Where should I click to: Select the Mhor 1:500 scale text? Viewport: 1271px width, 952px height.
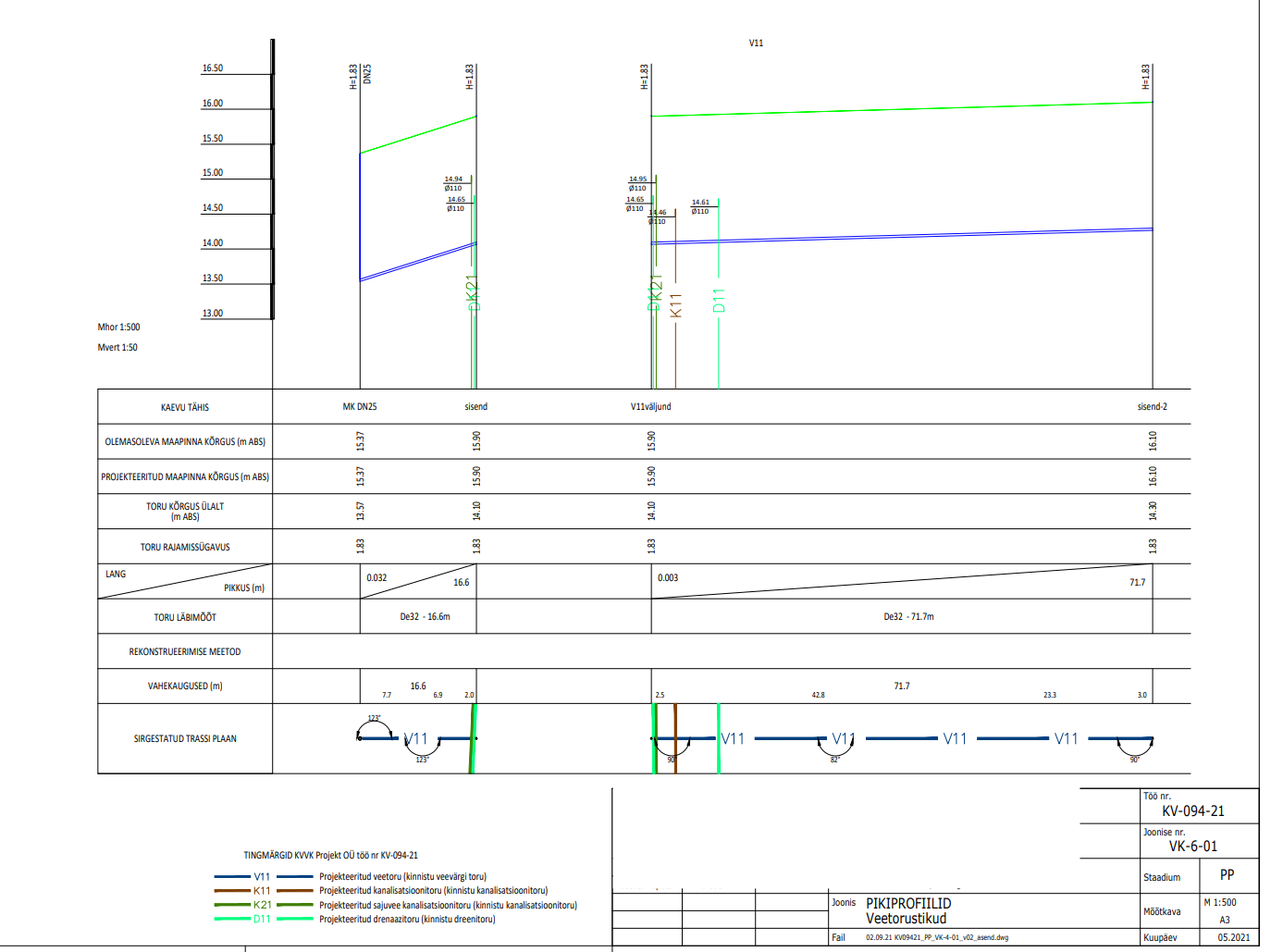pyautogui.click(x=118, y=327)
